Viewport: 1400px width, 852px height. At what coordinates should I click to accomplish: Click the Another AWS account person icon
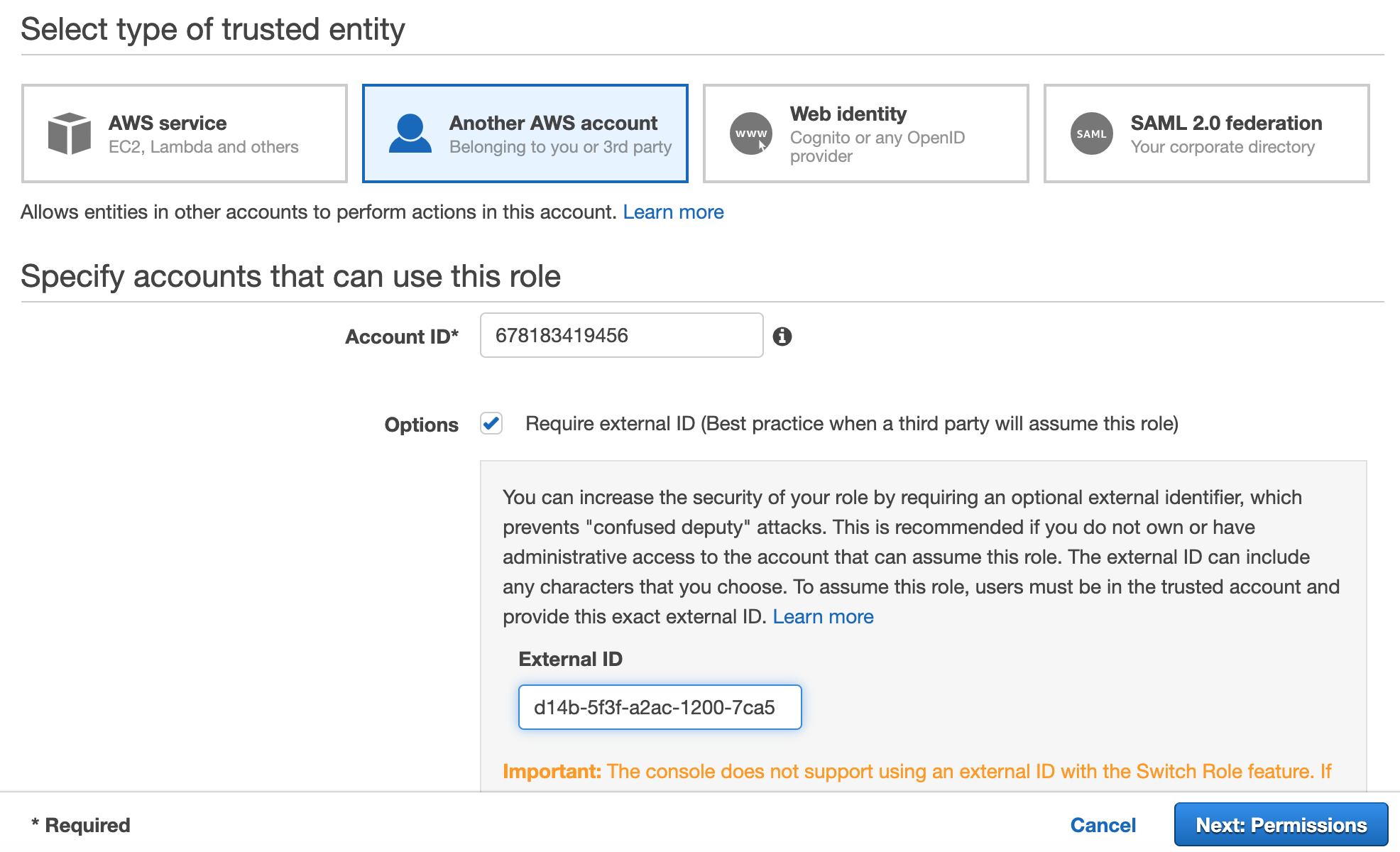[410, 133]
